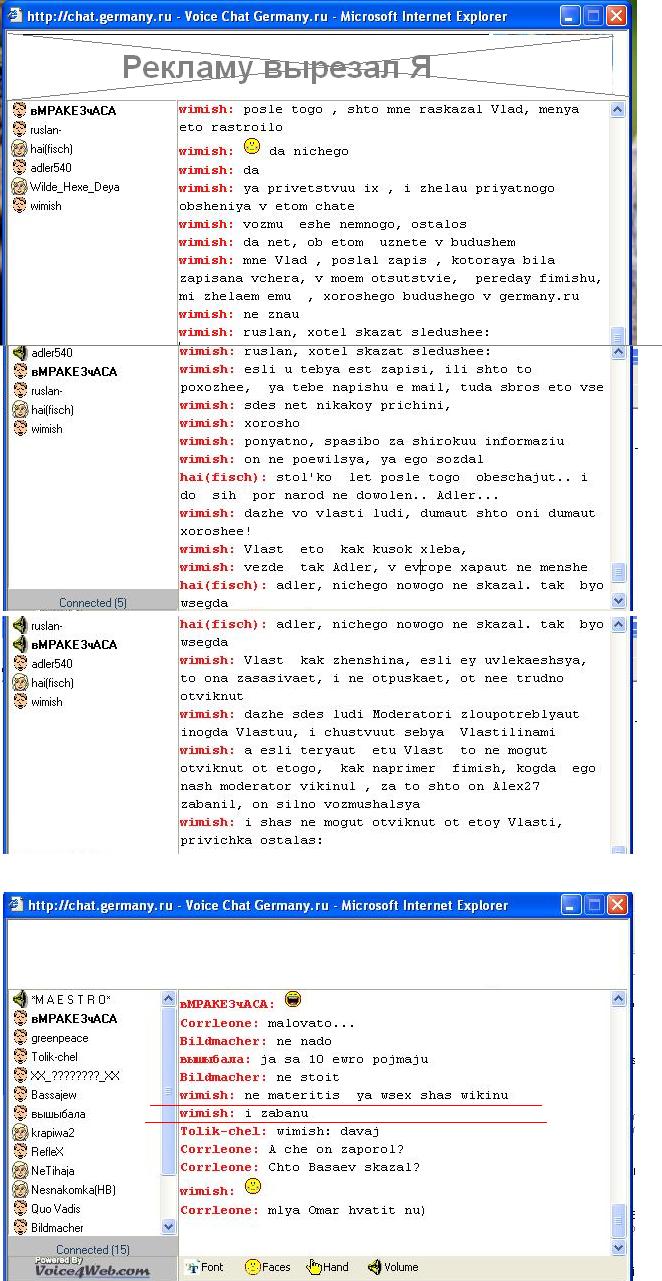
Task: Click the speaker icon next to *MAESTRO*
Action: (19, 1000)
